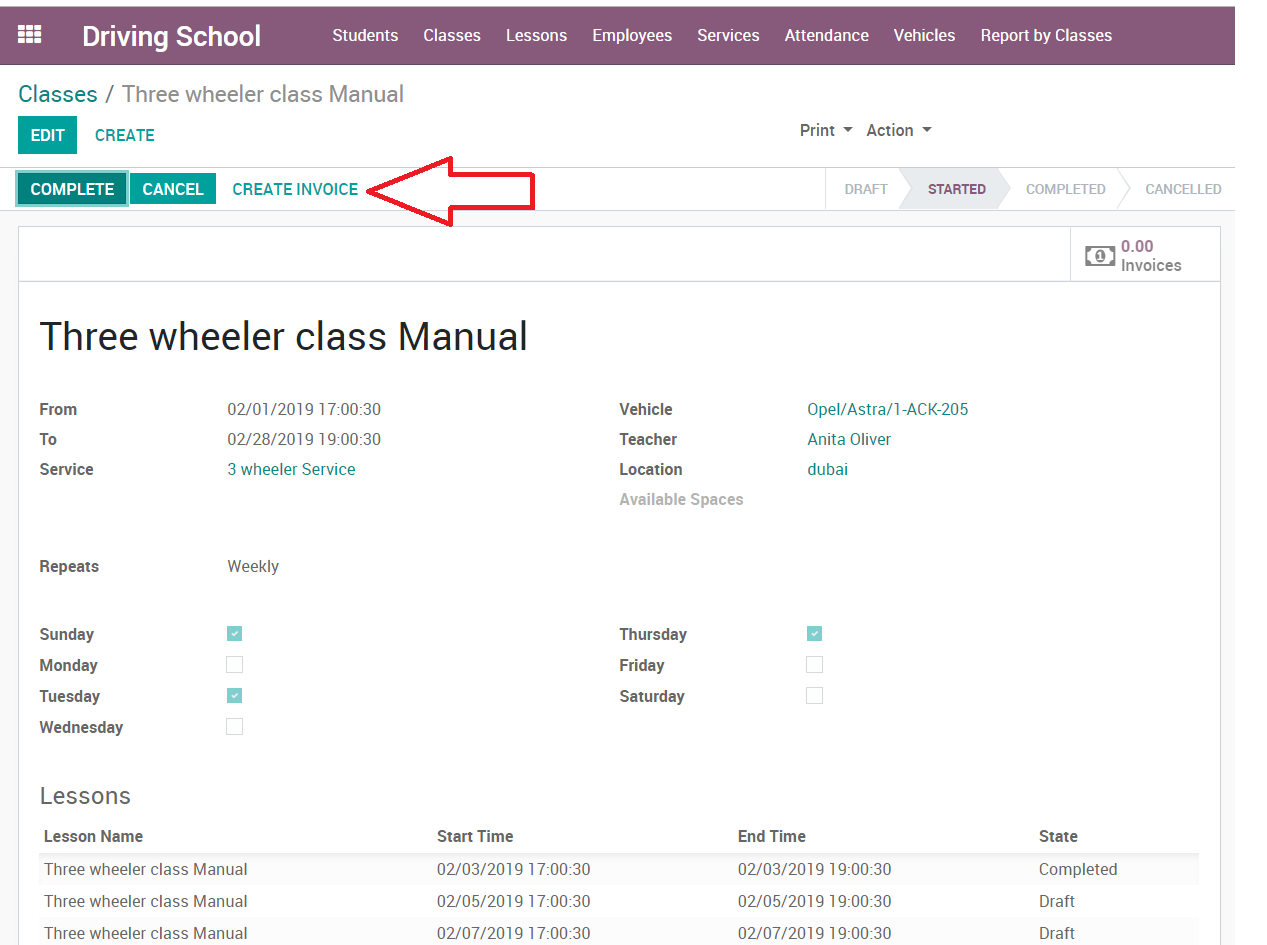
Task: Click the Classes breadcrumb link
Action: point(58,94)
